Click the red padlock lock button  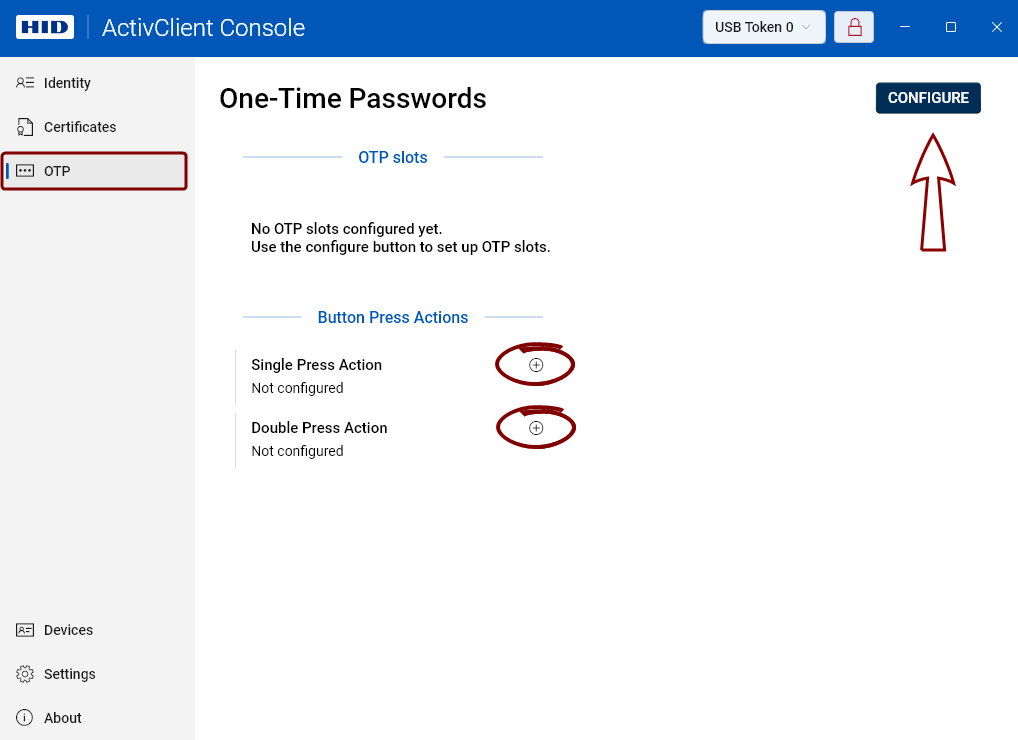tap(855, 27)
